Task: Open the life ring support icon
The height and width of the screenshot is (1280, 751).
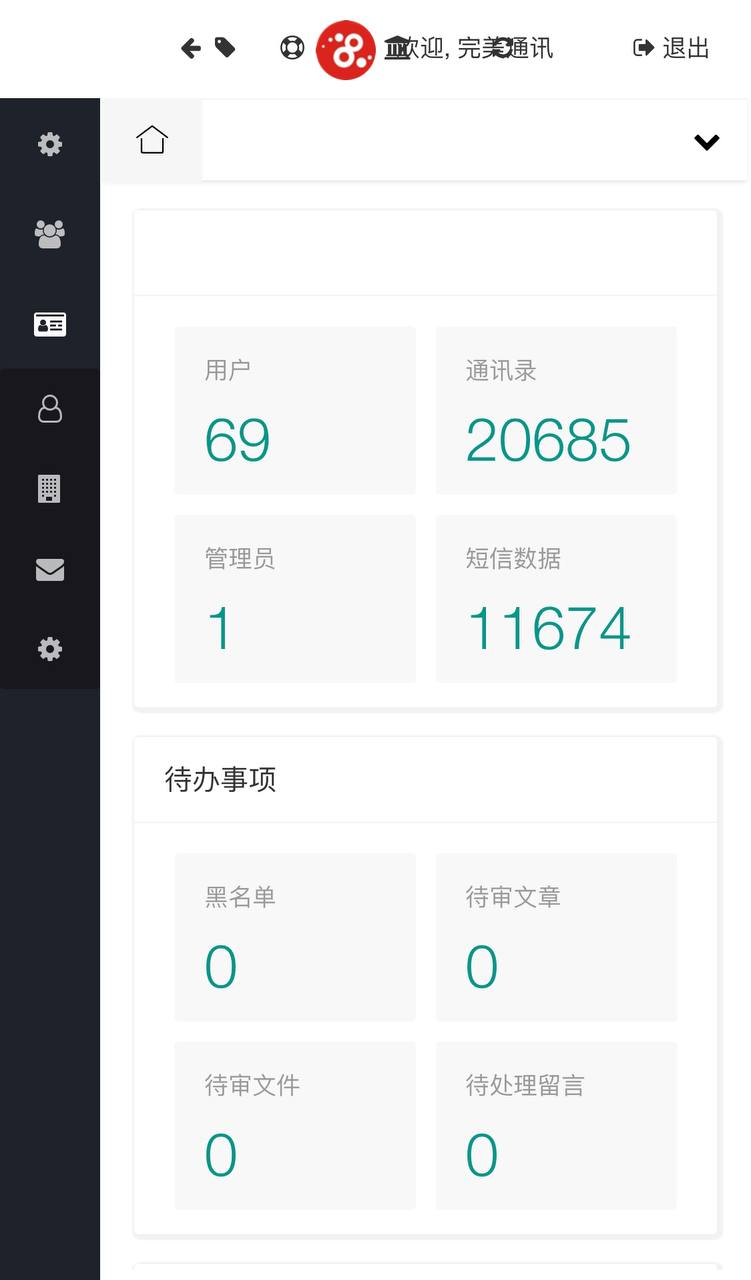Action: (292, 48)
